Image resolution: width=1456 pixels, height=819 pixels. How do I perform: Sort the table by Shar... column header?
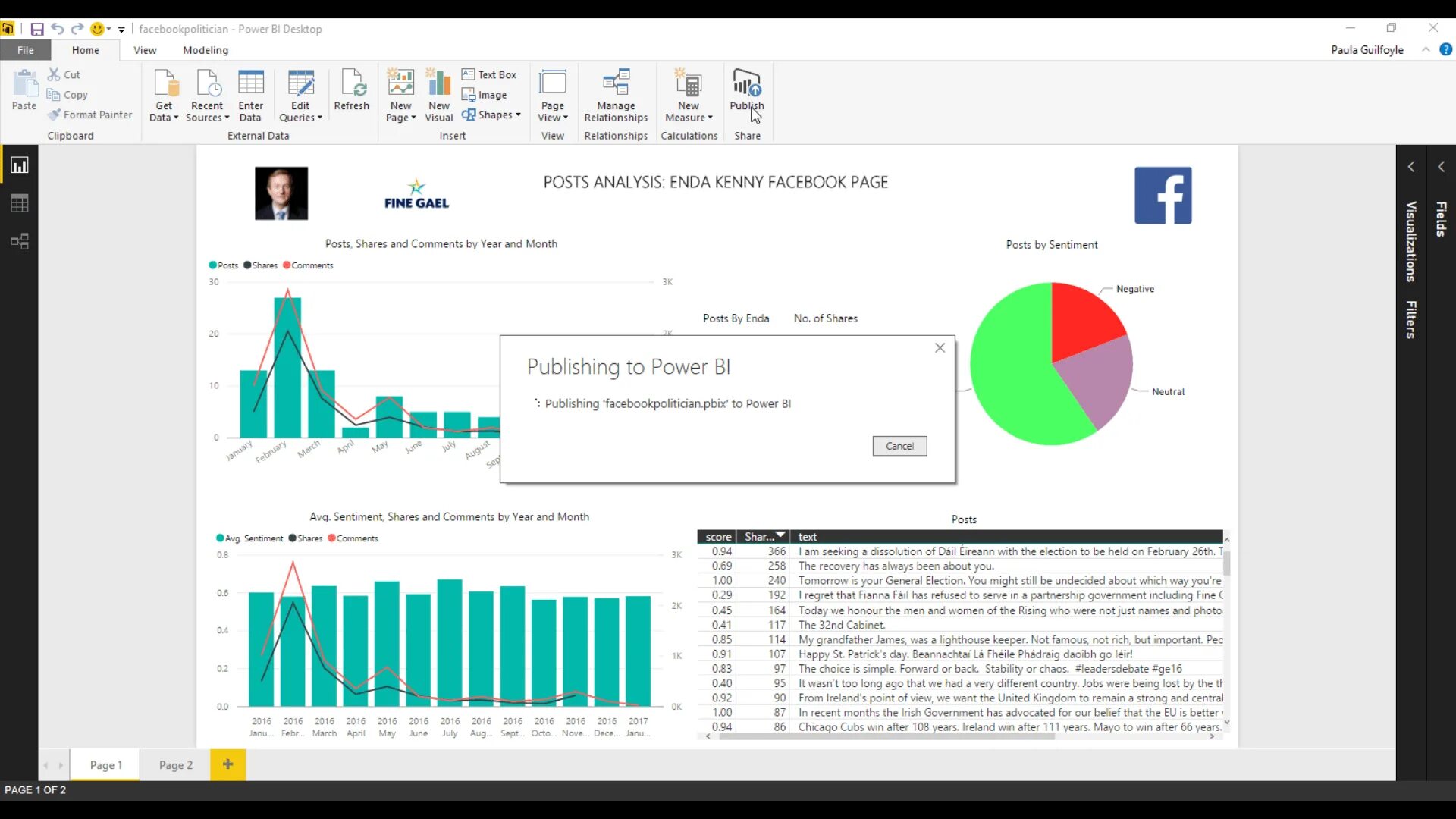[x=764, y=537]
